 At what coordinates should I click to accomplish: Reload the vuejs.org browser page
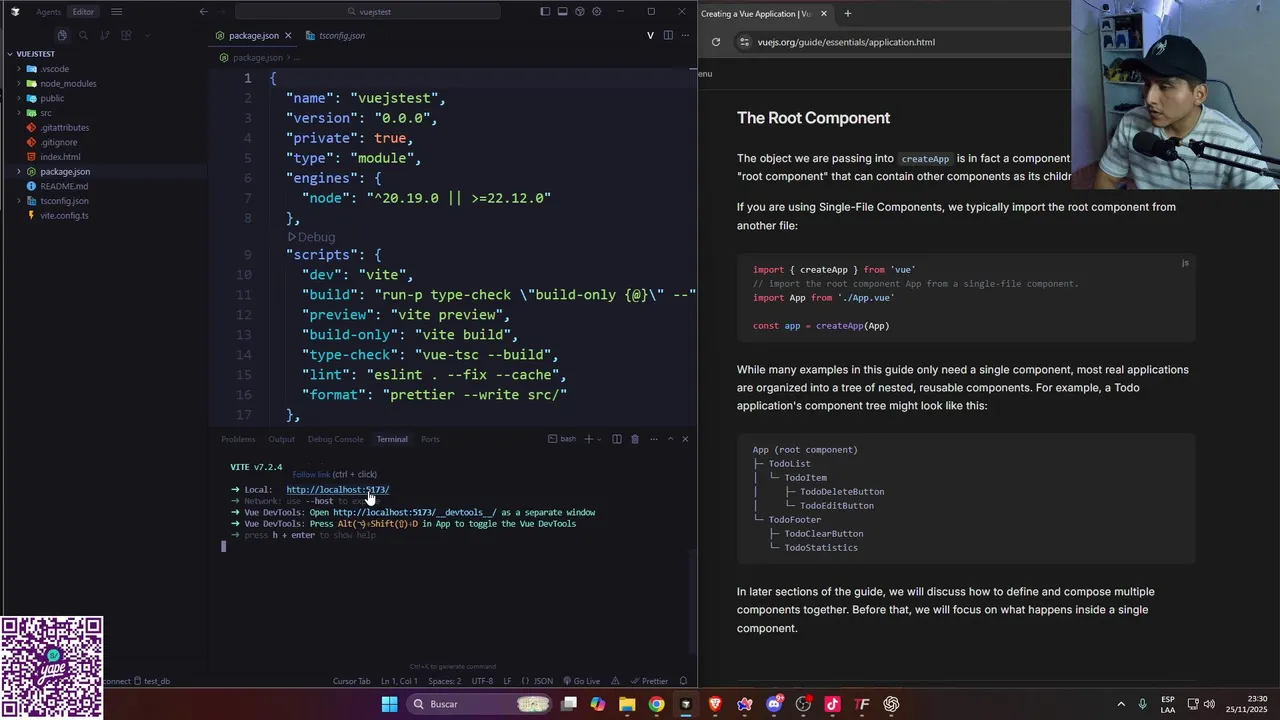tap(716, 42)
